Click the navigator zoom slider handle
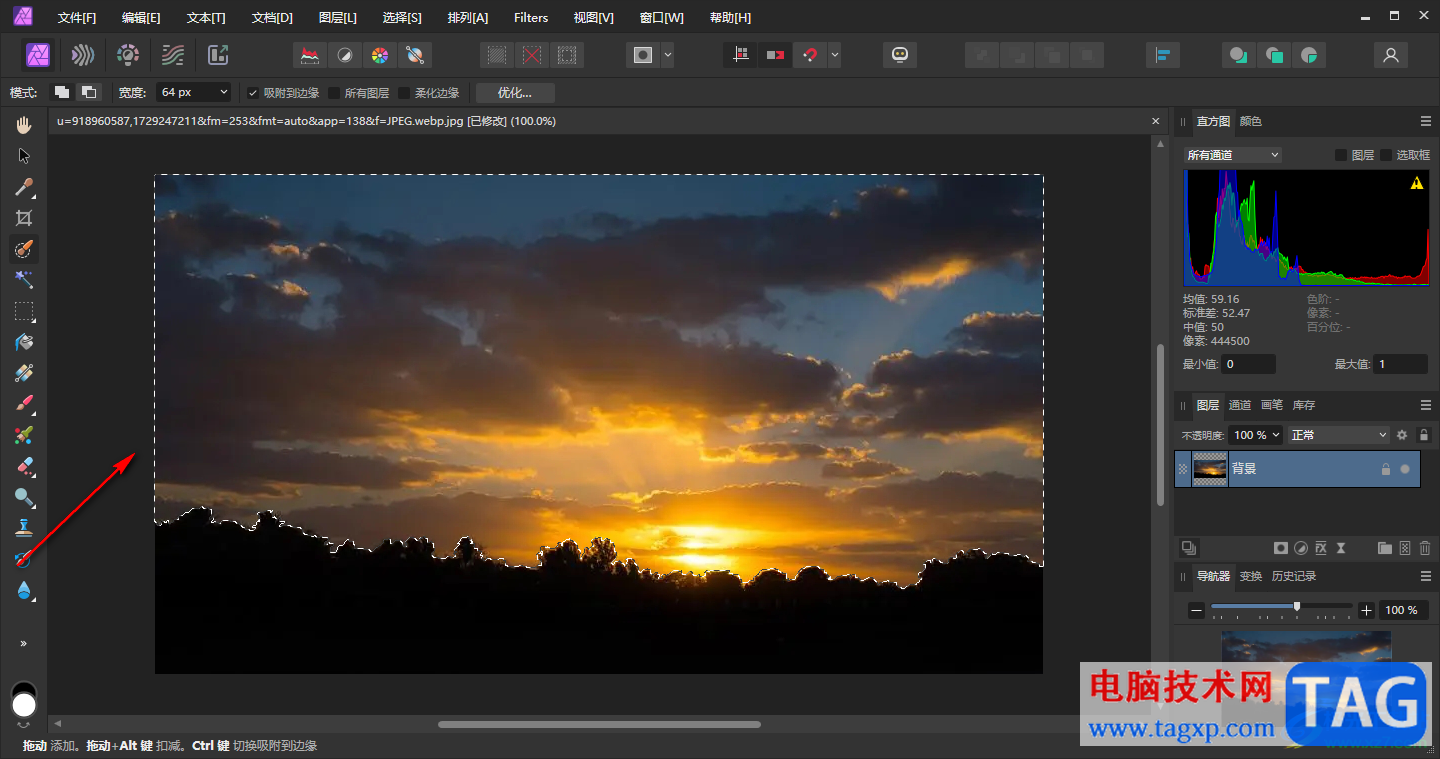 point(1297,607)
